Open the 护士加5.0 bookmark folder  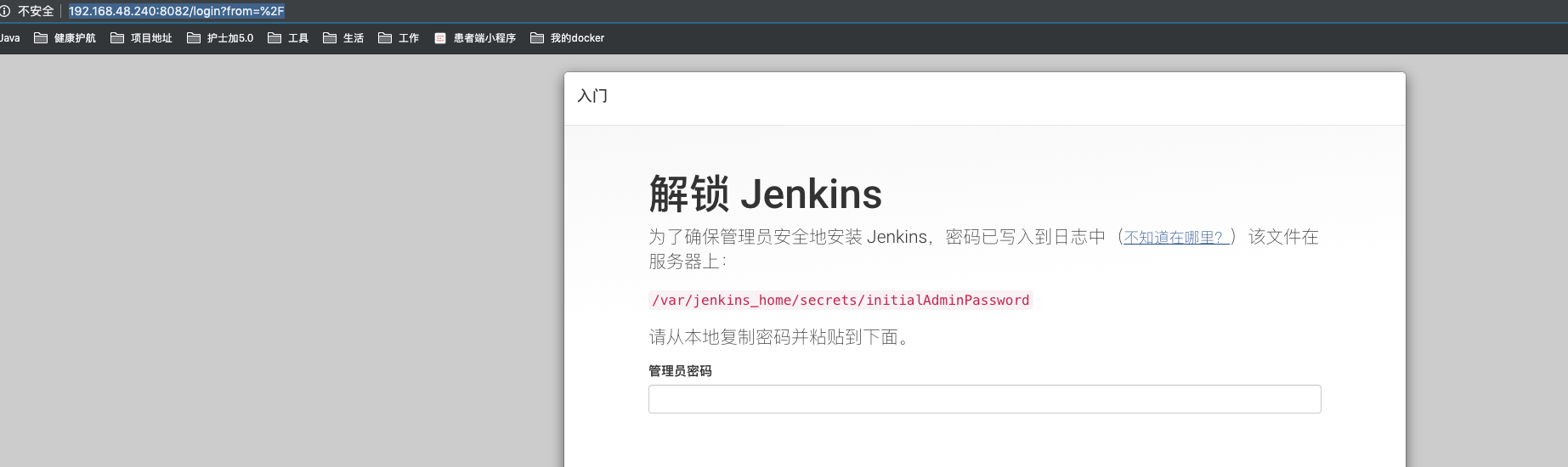click(x=220, y=38)
